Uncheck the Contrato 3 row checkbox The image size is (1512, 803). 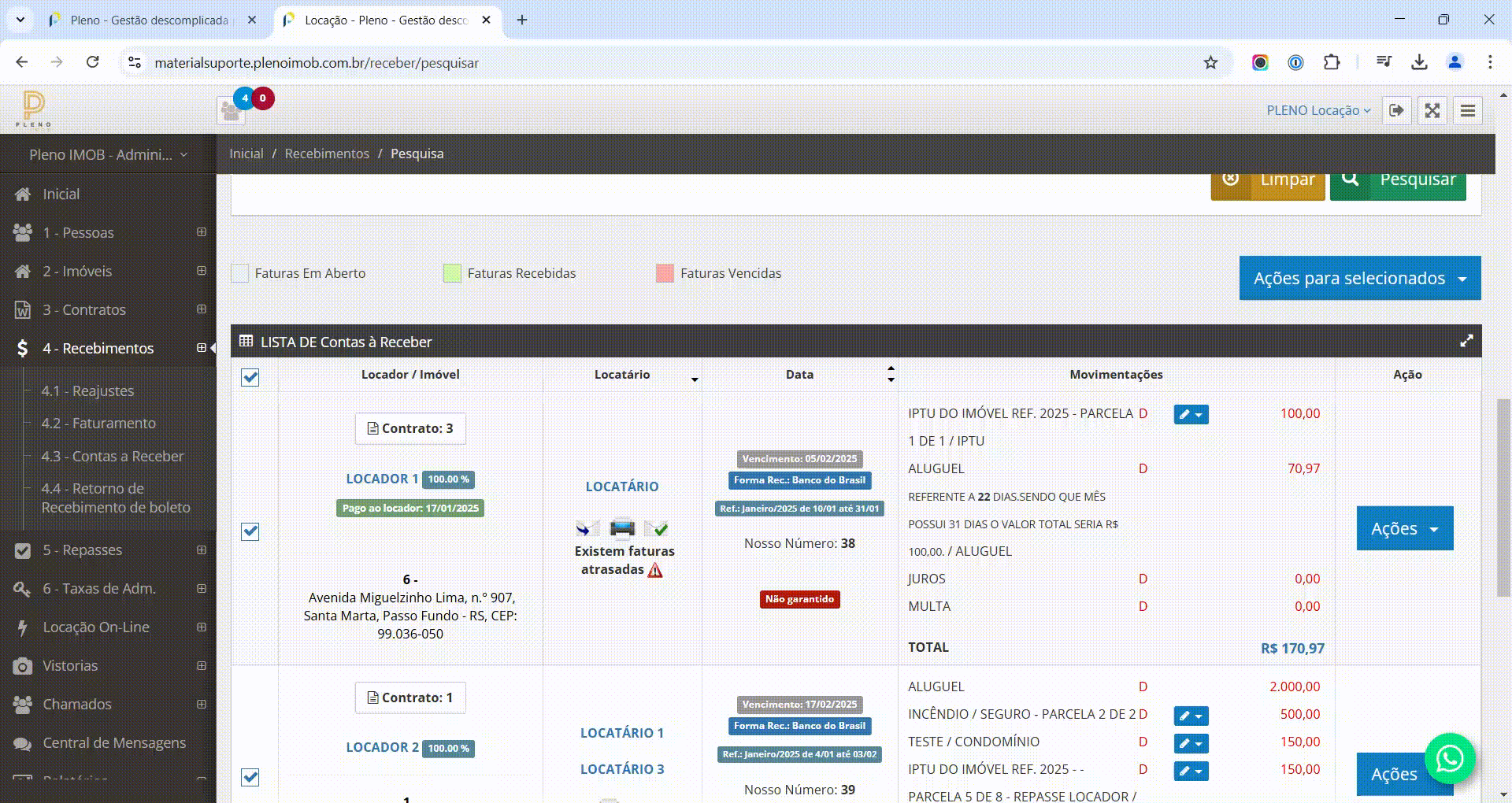(250, 531)
